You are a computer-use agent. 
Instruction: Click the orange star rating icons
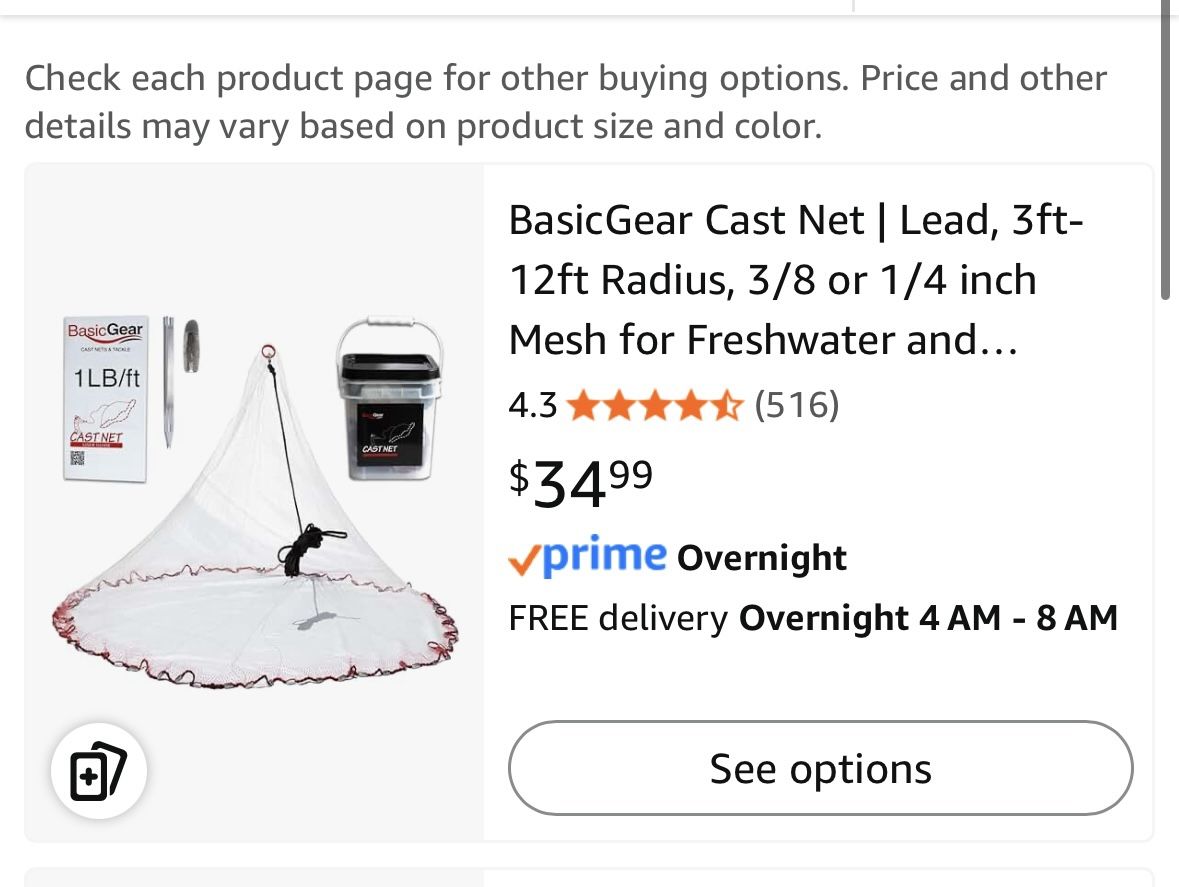point(654,405)
